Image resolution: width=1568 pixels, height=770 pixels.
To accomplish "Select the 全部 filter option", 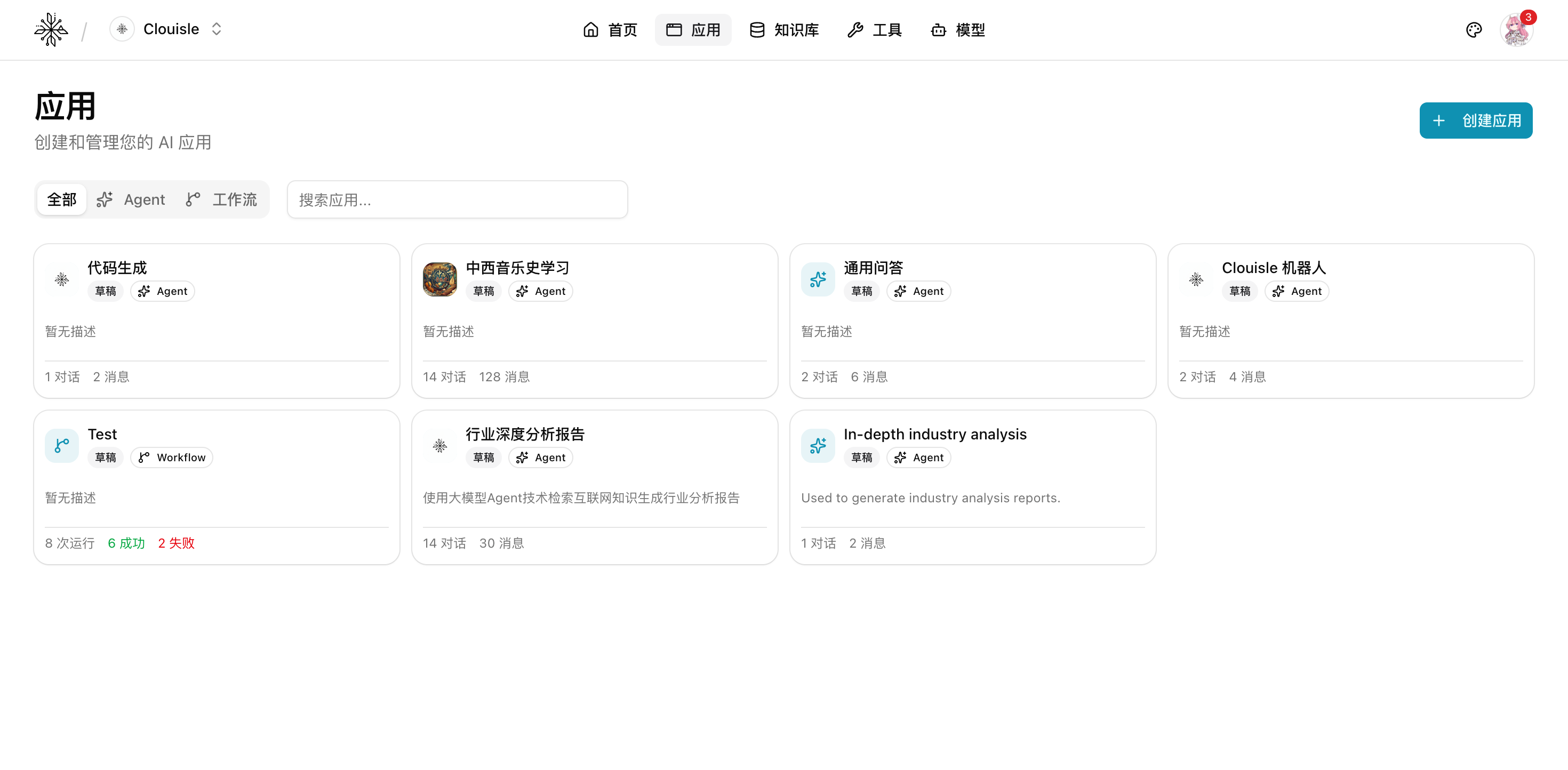I will click(x=61, y=199).
